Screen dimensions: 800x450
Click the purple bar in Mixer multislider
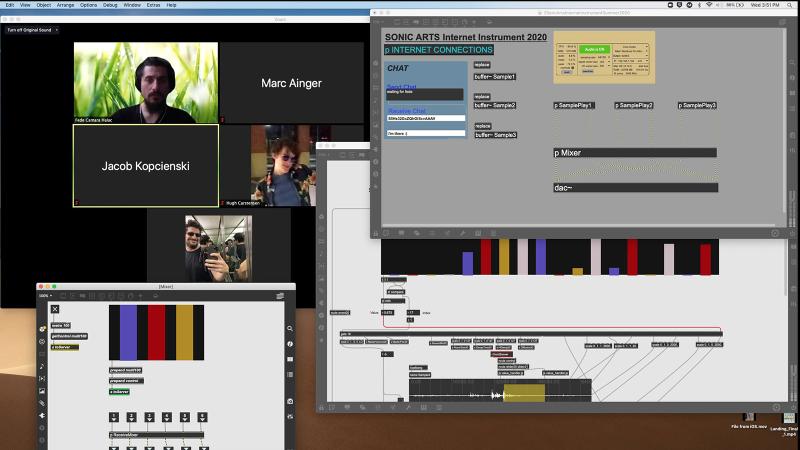pos(128,332)
